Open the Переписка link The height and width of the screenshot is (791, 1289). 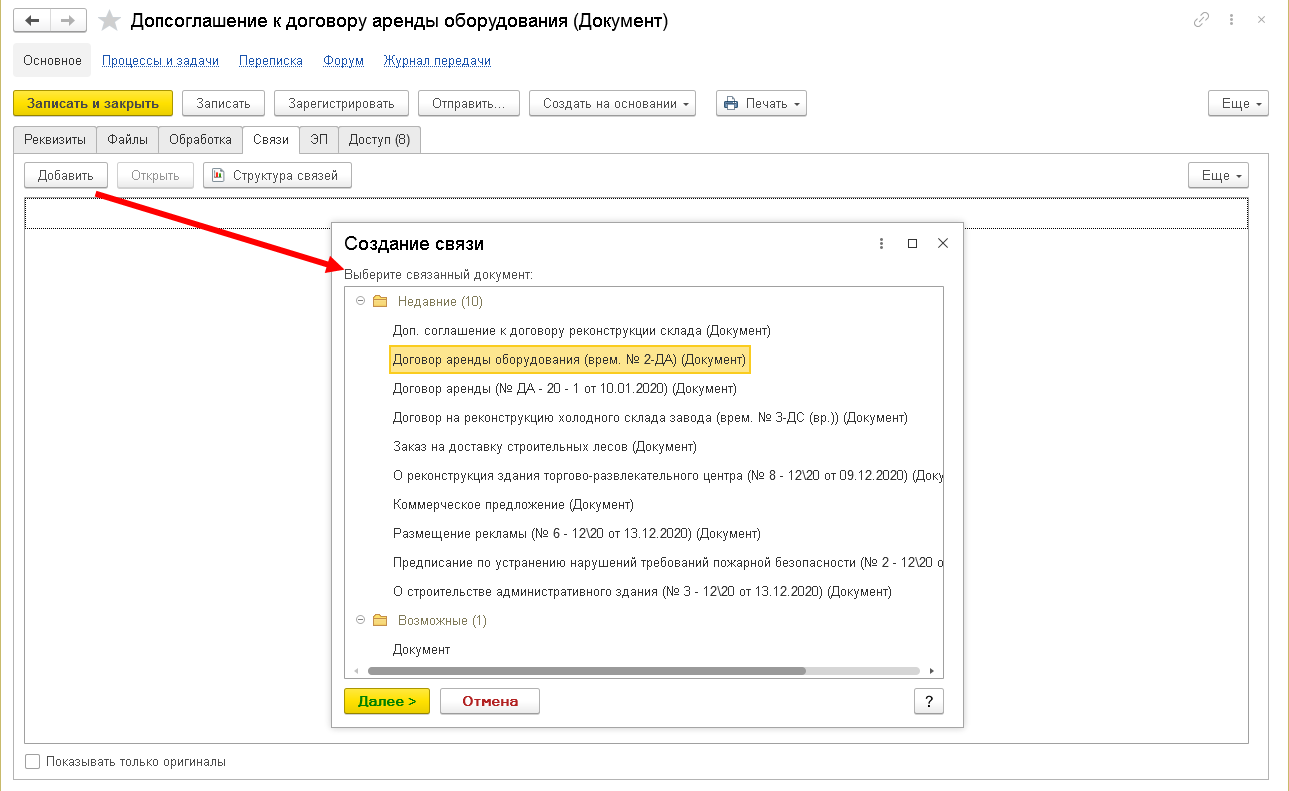271,60
